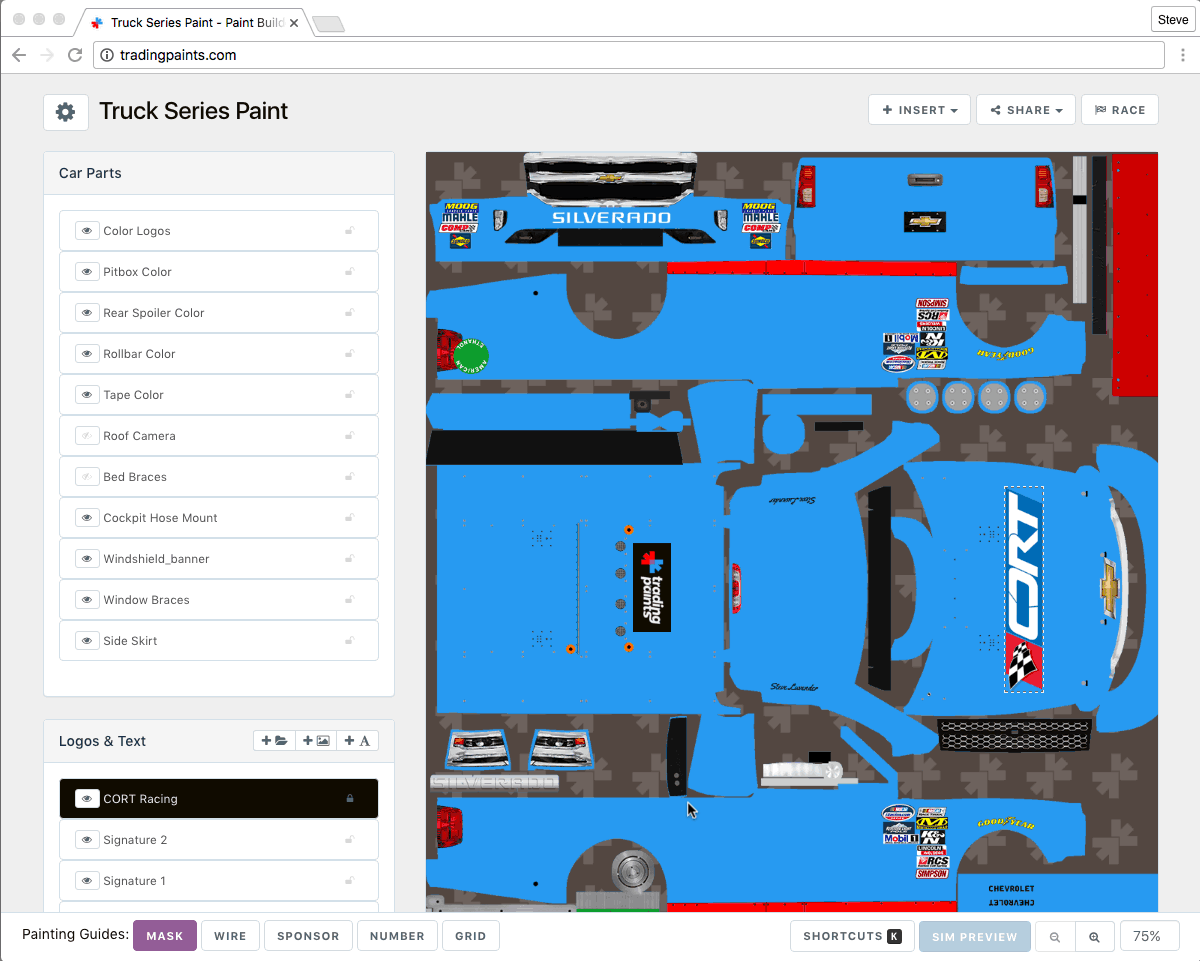Select the CORT Racing layer row
The image size is (1200, 961).
[x=219, y=799]
